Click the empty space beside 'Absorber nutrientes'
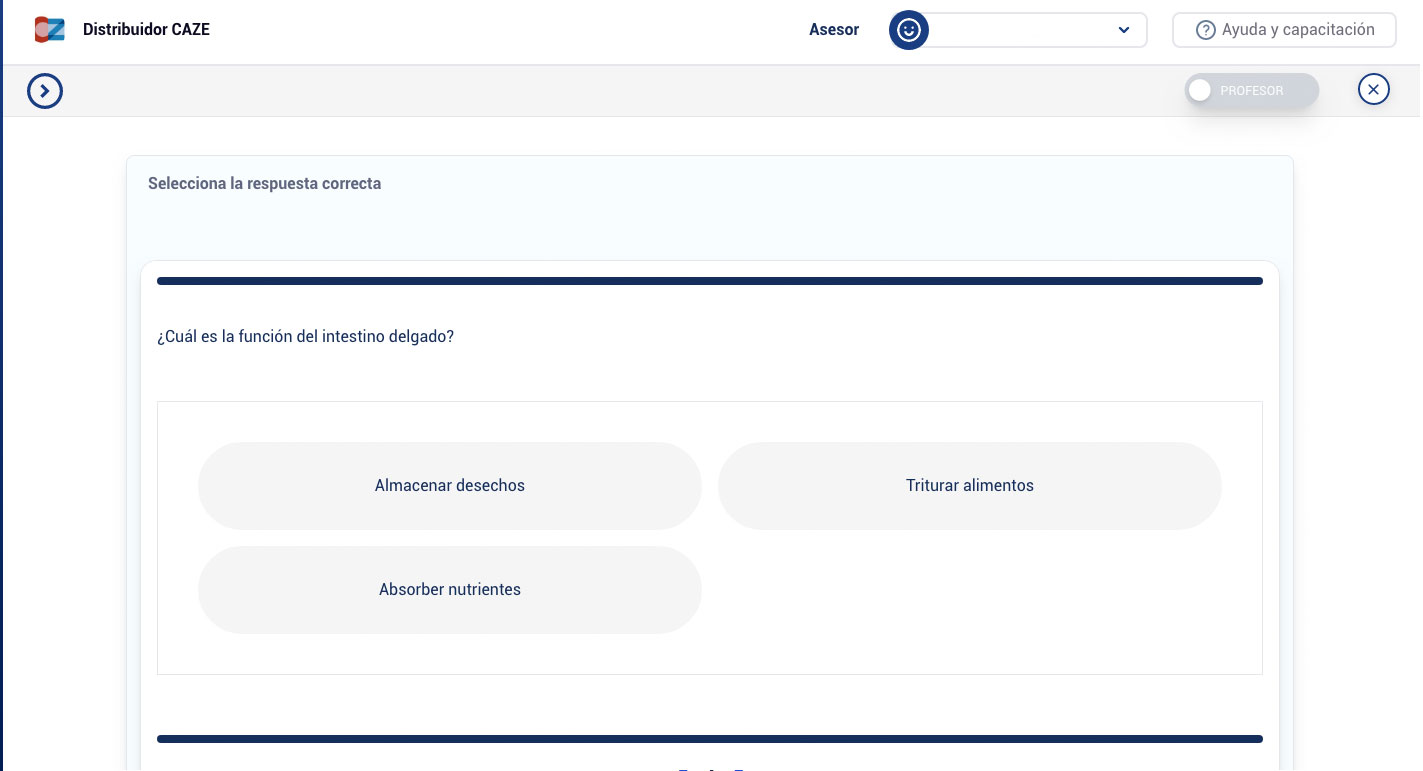Viewport: 1423px width, 771px height. [969, 590]
